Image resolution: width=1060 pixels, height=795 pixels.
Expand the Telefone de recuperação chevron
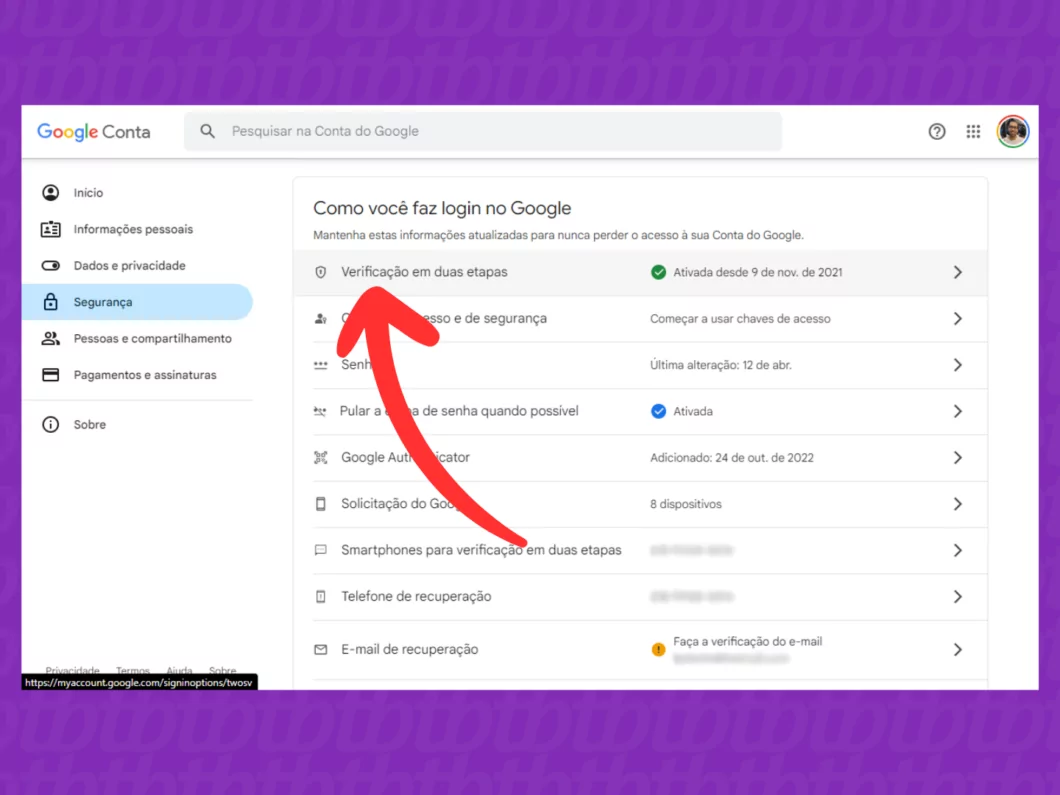958,596
